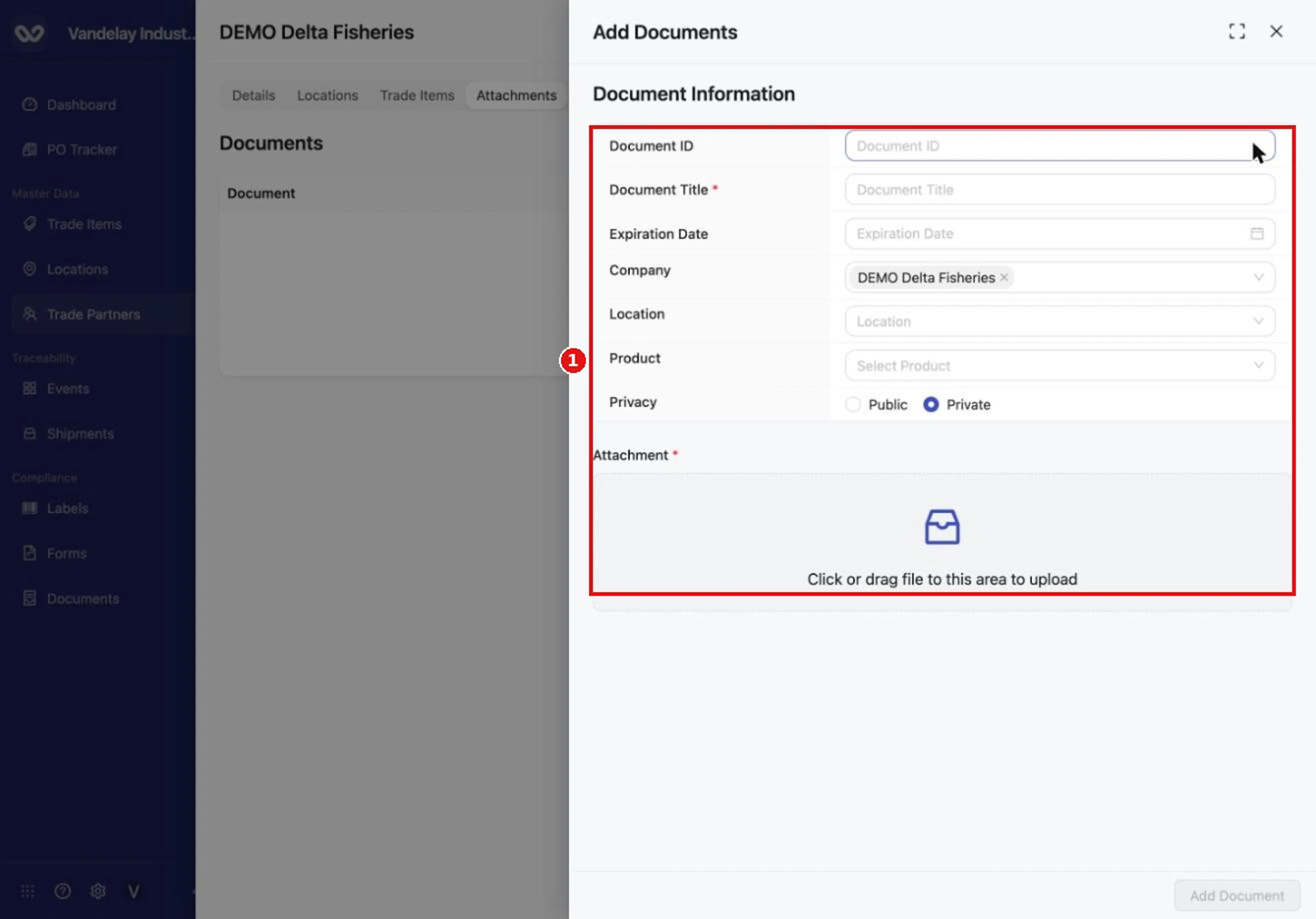This screenshot has width=1316, height=919.
Task: Open the help question-mark icon
Action: tap(62, 891)
